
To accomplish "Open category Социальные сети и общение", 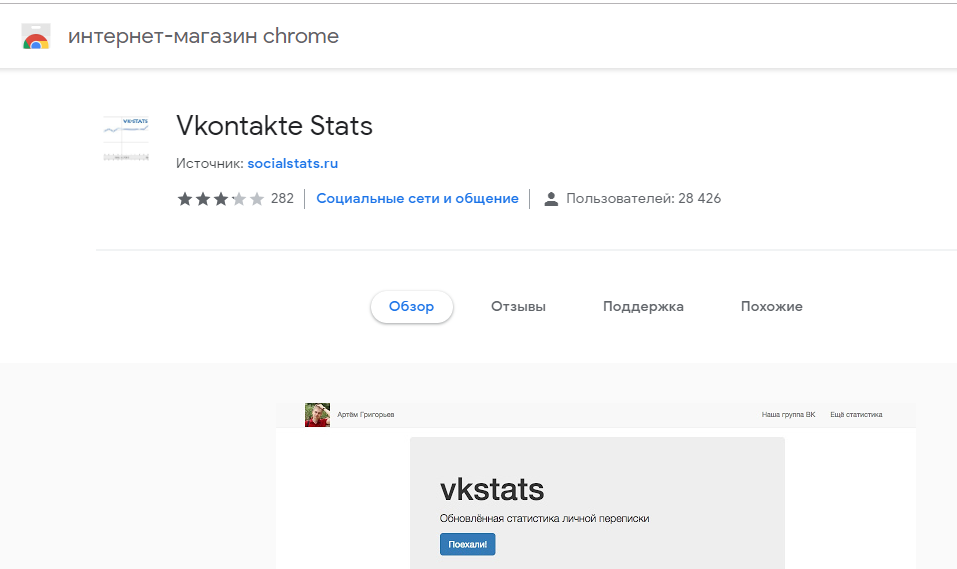I will 417,198.
